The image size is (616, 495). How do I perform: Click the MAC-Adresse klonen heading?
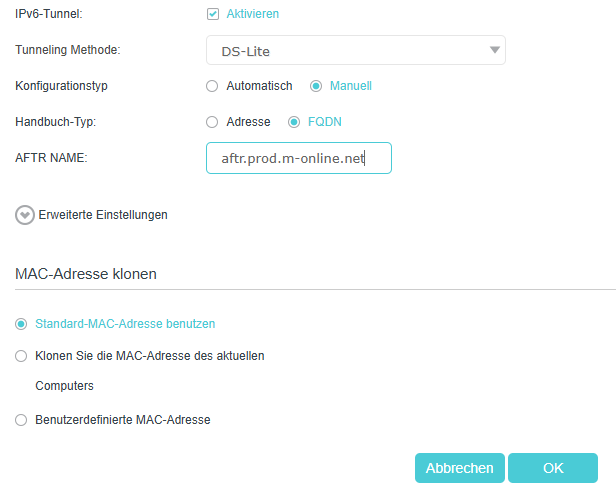(86, 274)
